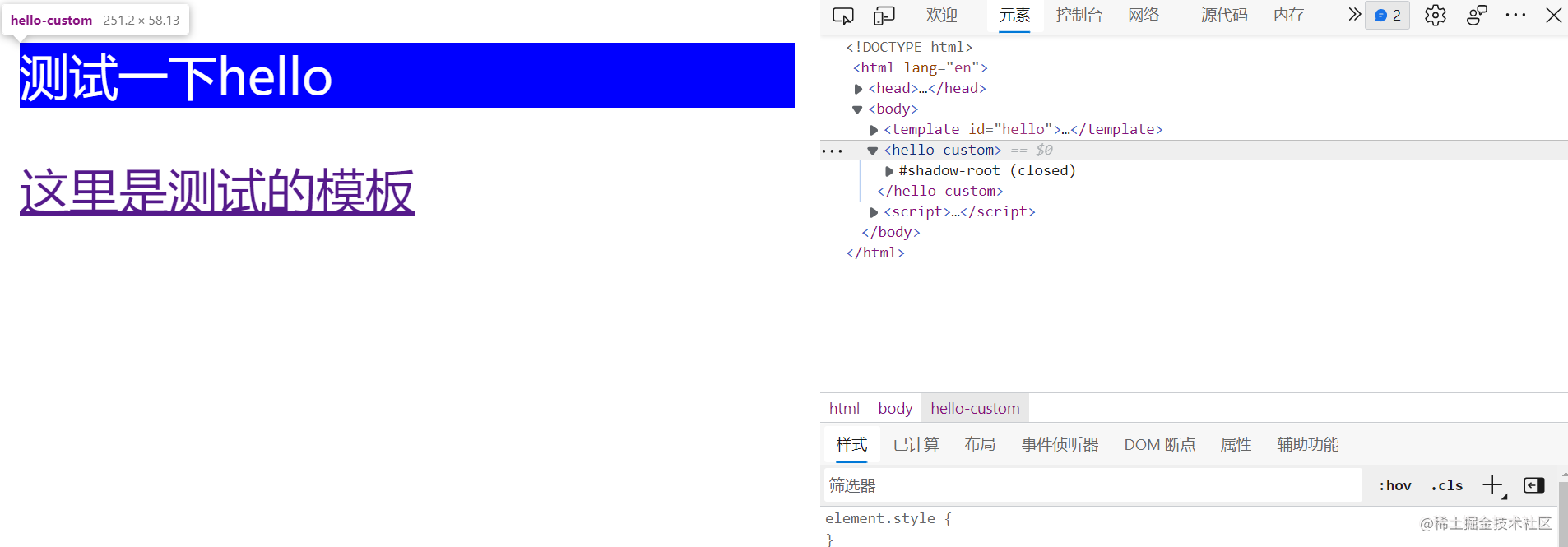
Task: Open the 网络 tab
Action: 1144,15
